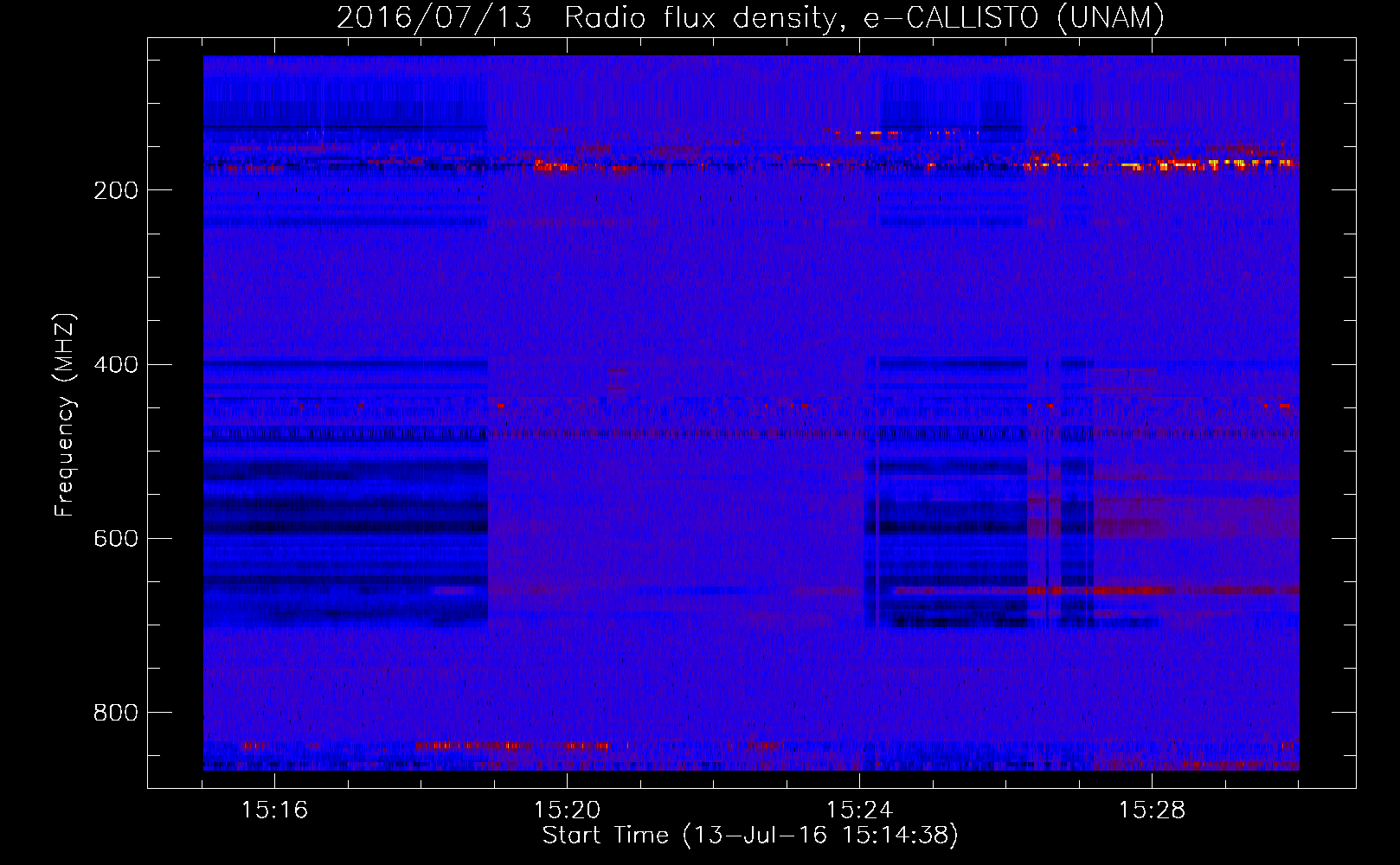This screenshot has width=1400, height=865.
Task: Click the 'Frequency (MHZ)' axis label
Action: point(65,414)
